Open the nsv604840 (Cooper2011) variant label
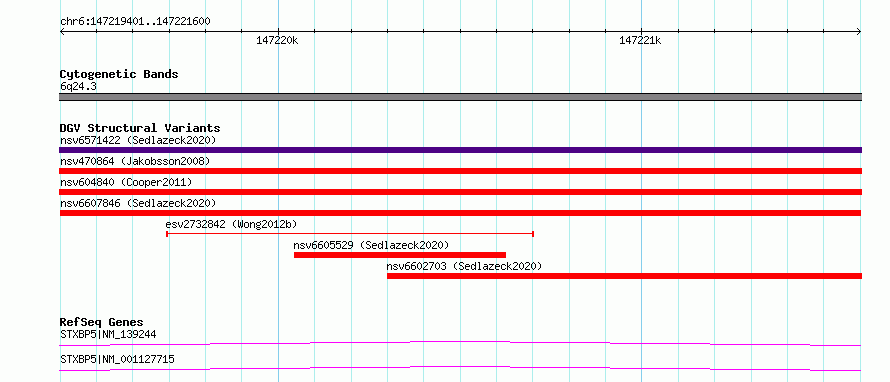Screen dimensions: 890x382 coord(126,182)
